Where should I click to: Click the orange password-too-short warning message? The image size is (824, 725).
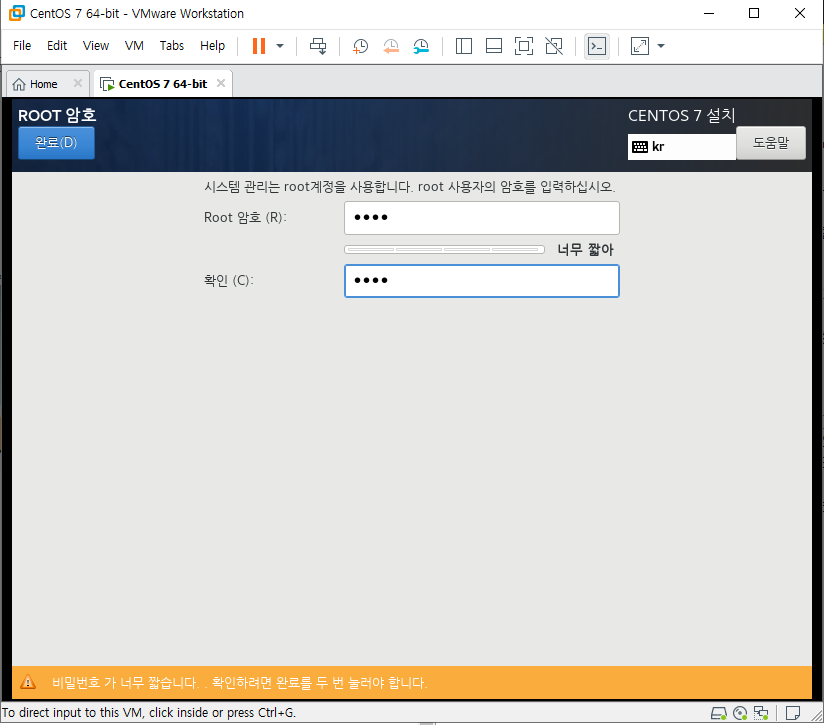[x=240, y=682]
